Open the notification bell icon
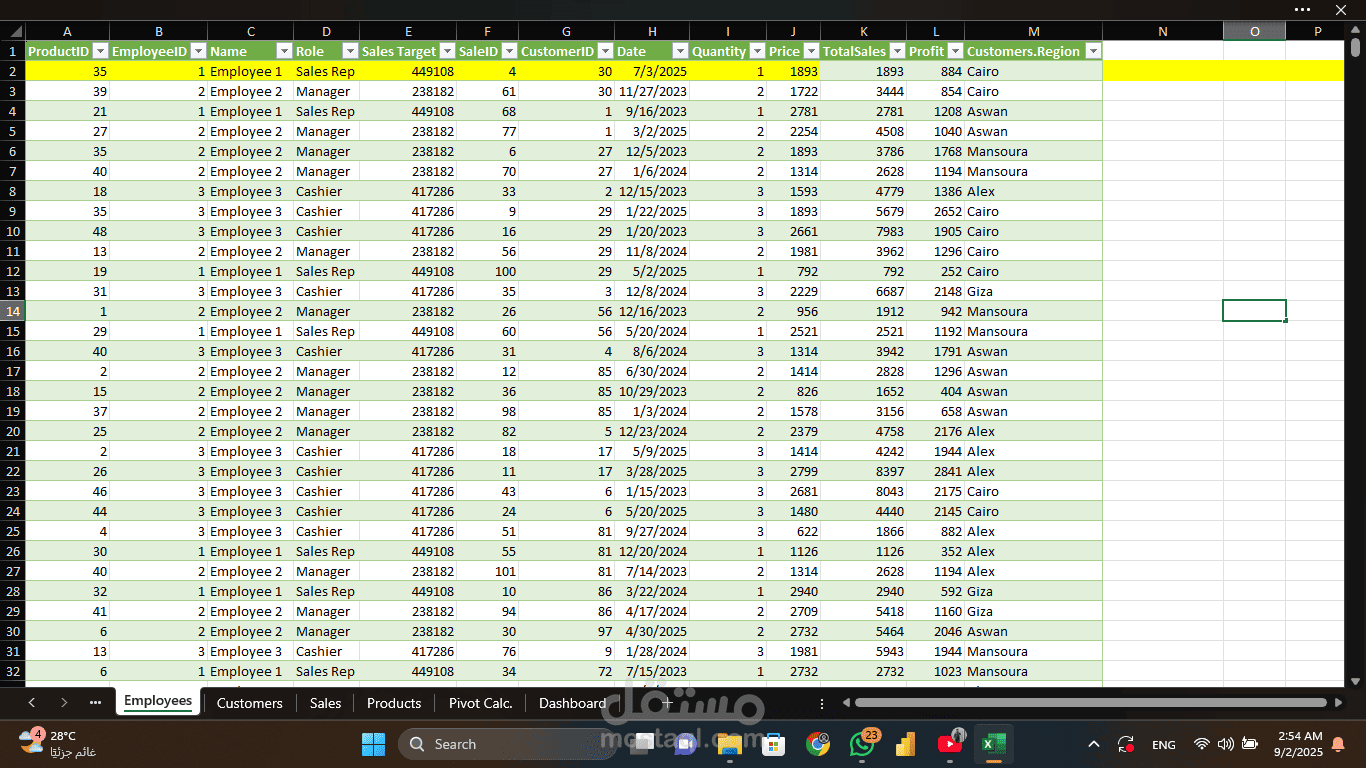This screenshot has width=1366, height=768. click(x=1338, y=744)
